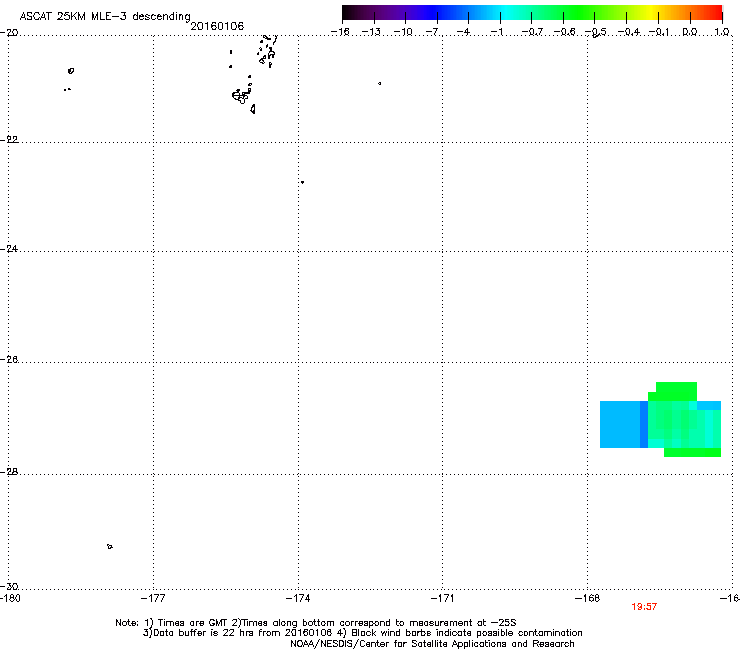Click the 'ASCAT 25KM MLE-3 descending' title
This screenshot has height=650, width=740.
(105, 16)
